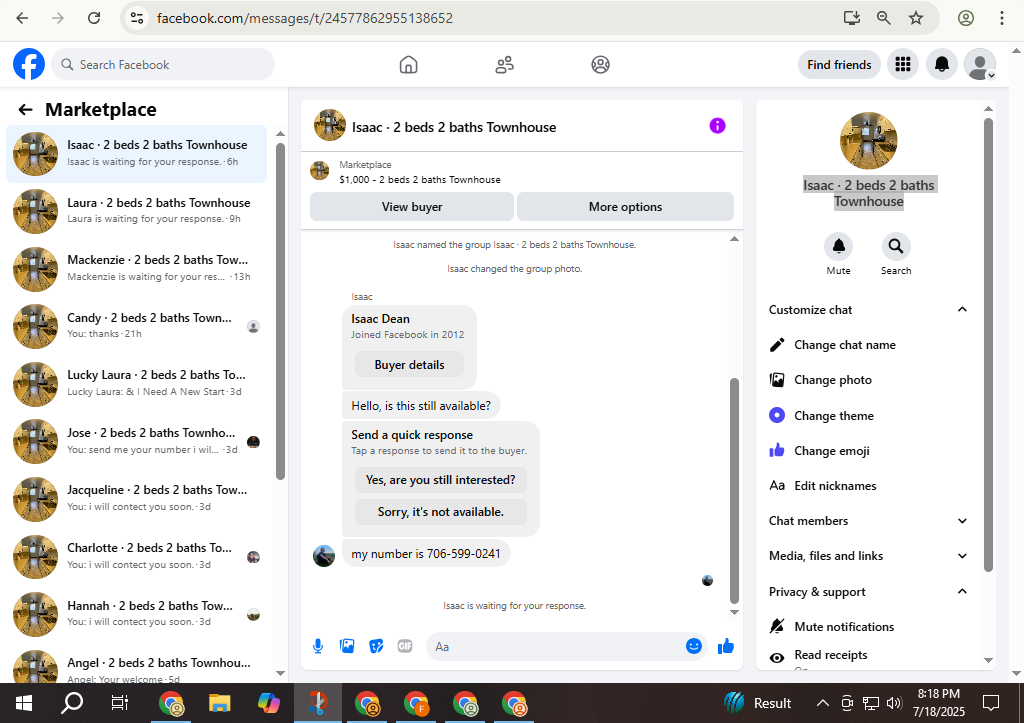Viewport: 1024px width, 723px height.
Task: Open Windows notification center icon
Action: [991, 703]
